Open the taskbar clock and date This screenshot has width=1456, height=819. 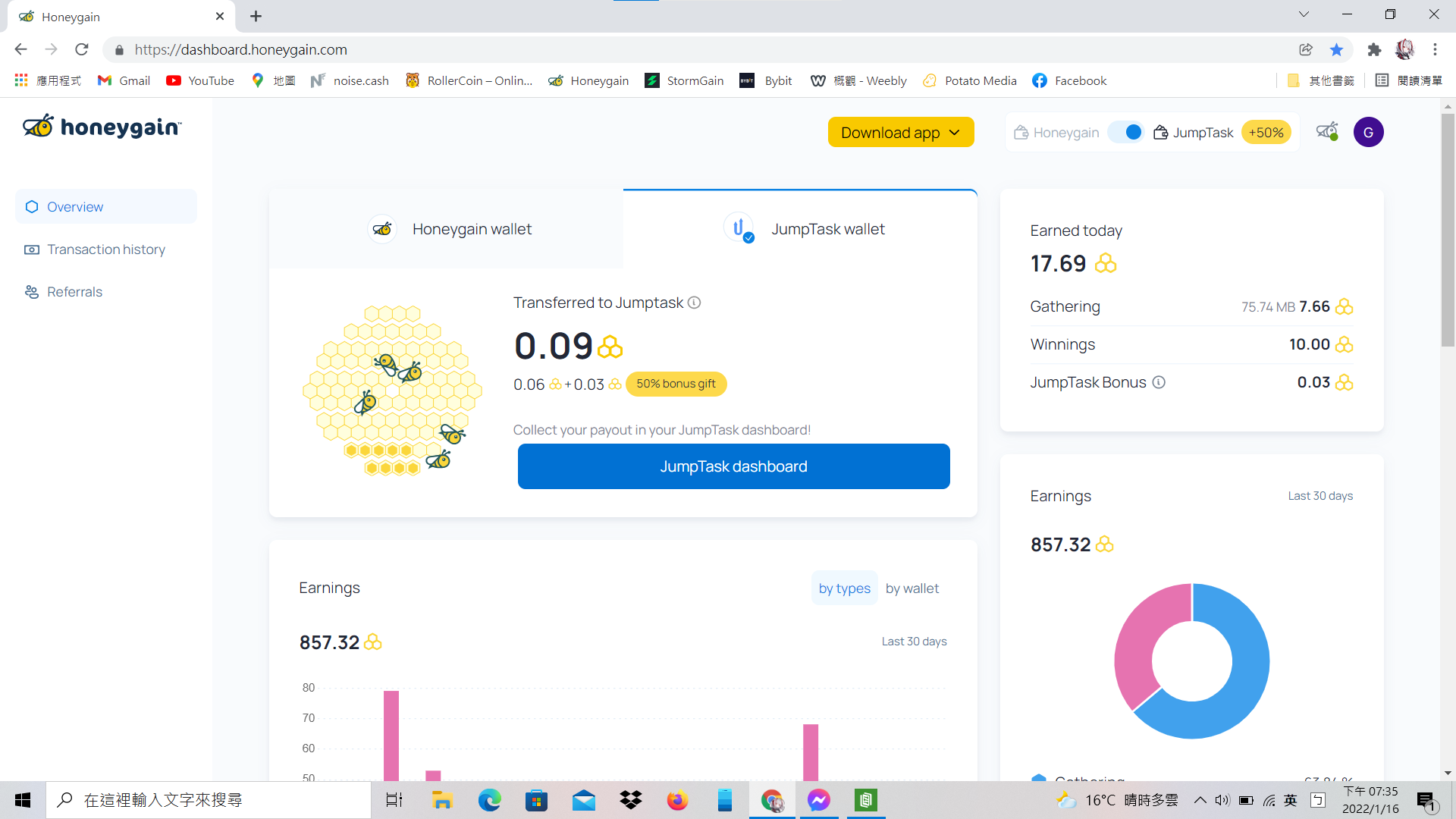pyautogui.click(x=1370, y=800)
